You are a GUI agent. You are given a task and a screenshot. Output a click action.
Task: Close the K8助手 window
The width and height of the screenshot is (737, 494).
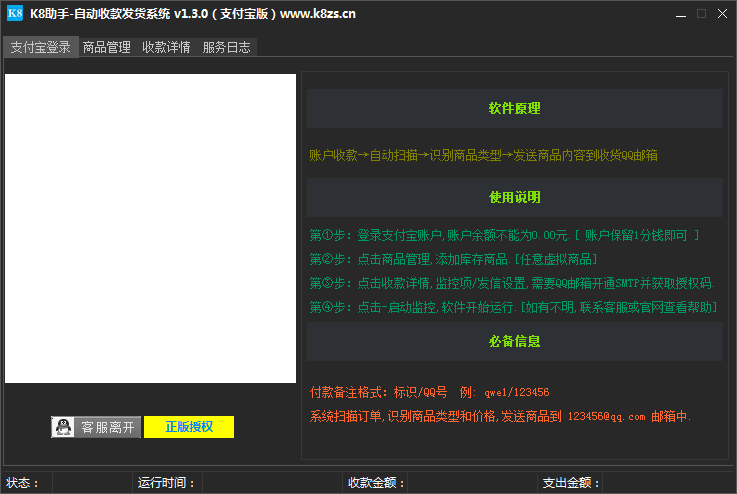(x=722, y=14)
